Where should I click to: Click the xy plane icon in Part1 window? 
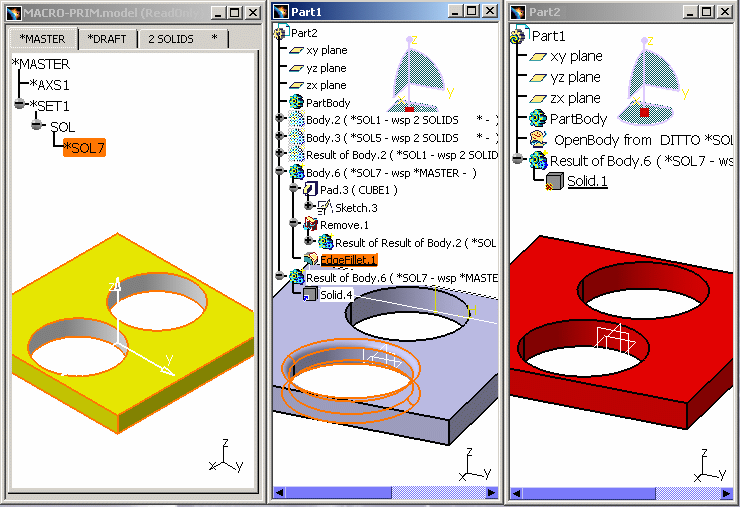(296, 50)
